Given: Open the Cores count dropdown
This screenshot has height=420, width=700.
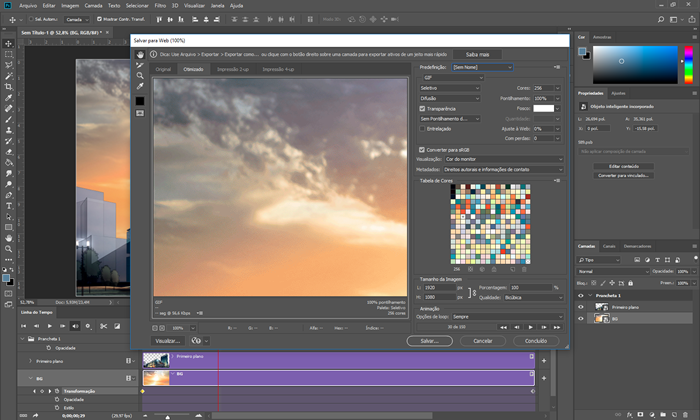Looking at the screenshot, I should (558, 88).
